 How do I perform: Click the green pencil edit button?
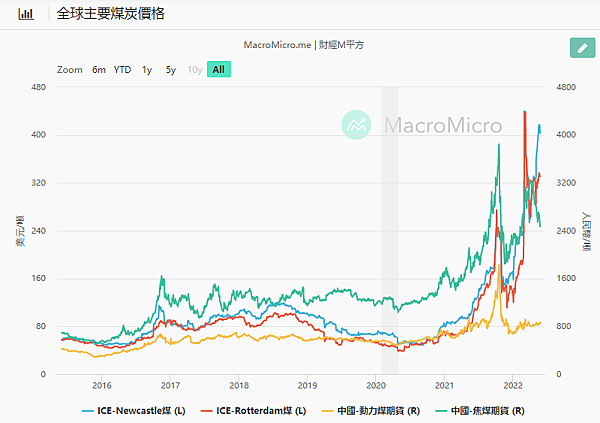pyautogui.click(x=580, y=48)
